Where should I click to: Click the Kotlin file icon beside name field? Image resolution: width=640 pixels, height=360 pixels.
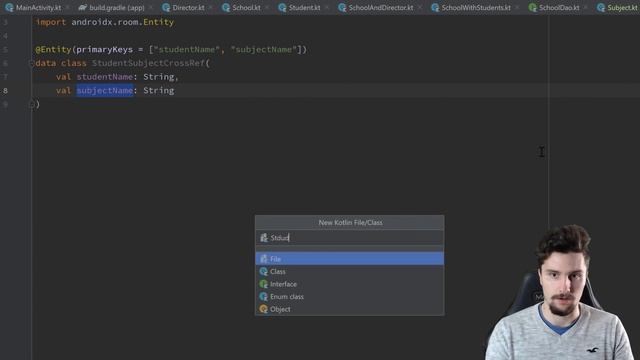click(x=264, y=238)
